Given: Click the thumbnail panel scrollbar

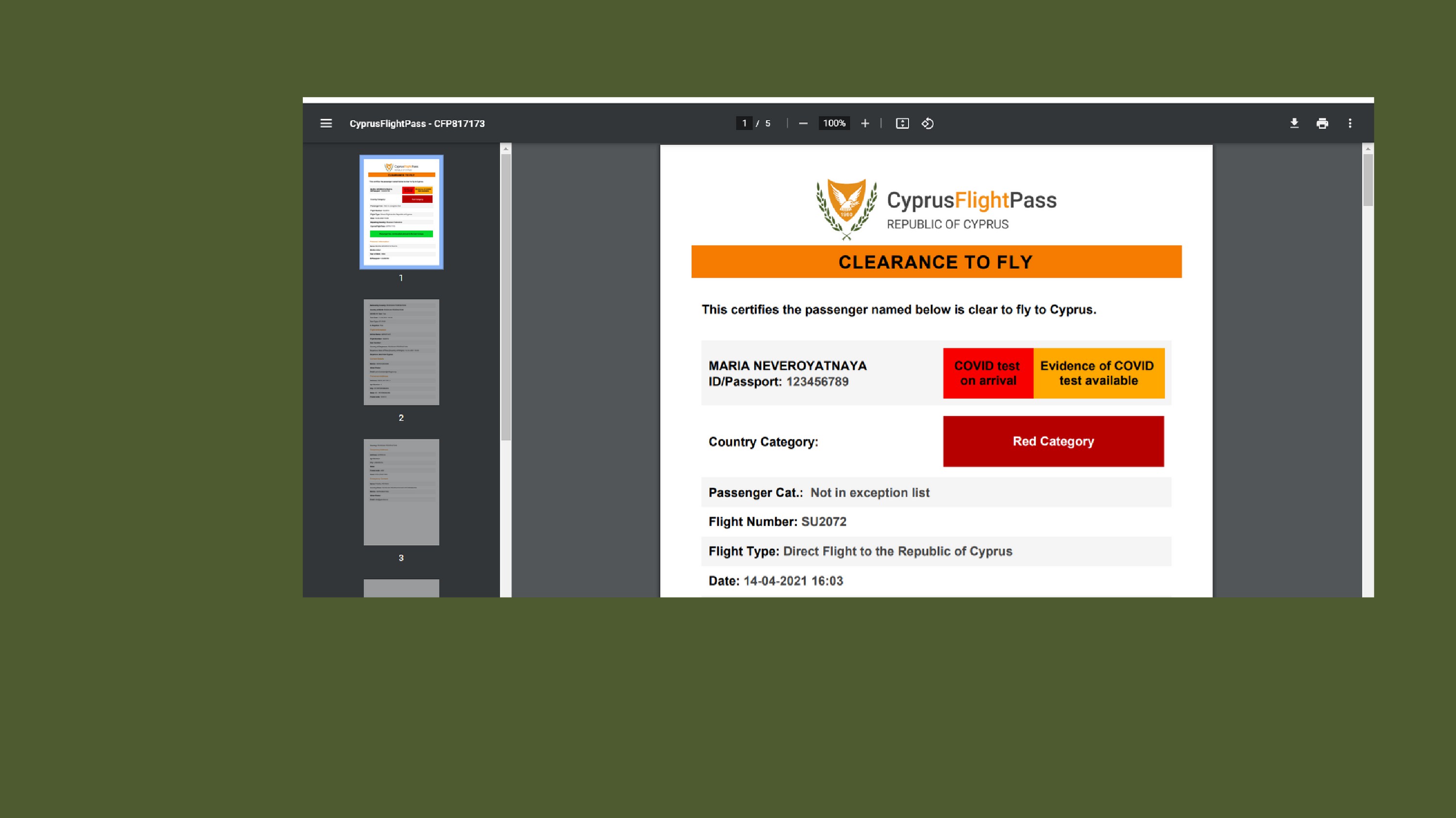Looking at the screenshot, I should 506,297.
